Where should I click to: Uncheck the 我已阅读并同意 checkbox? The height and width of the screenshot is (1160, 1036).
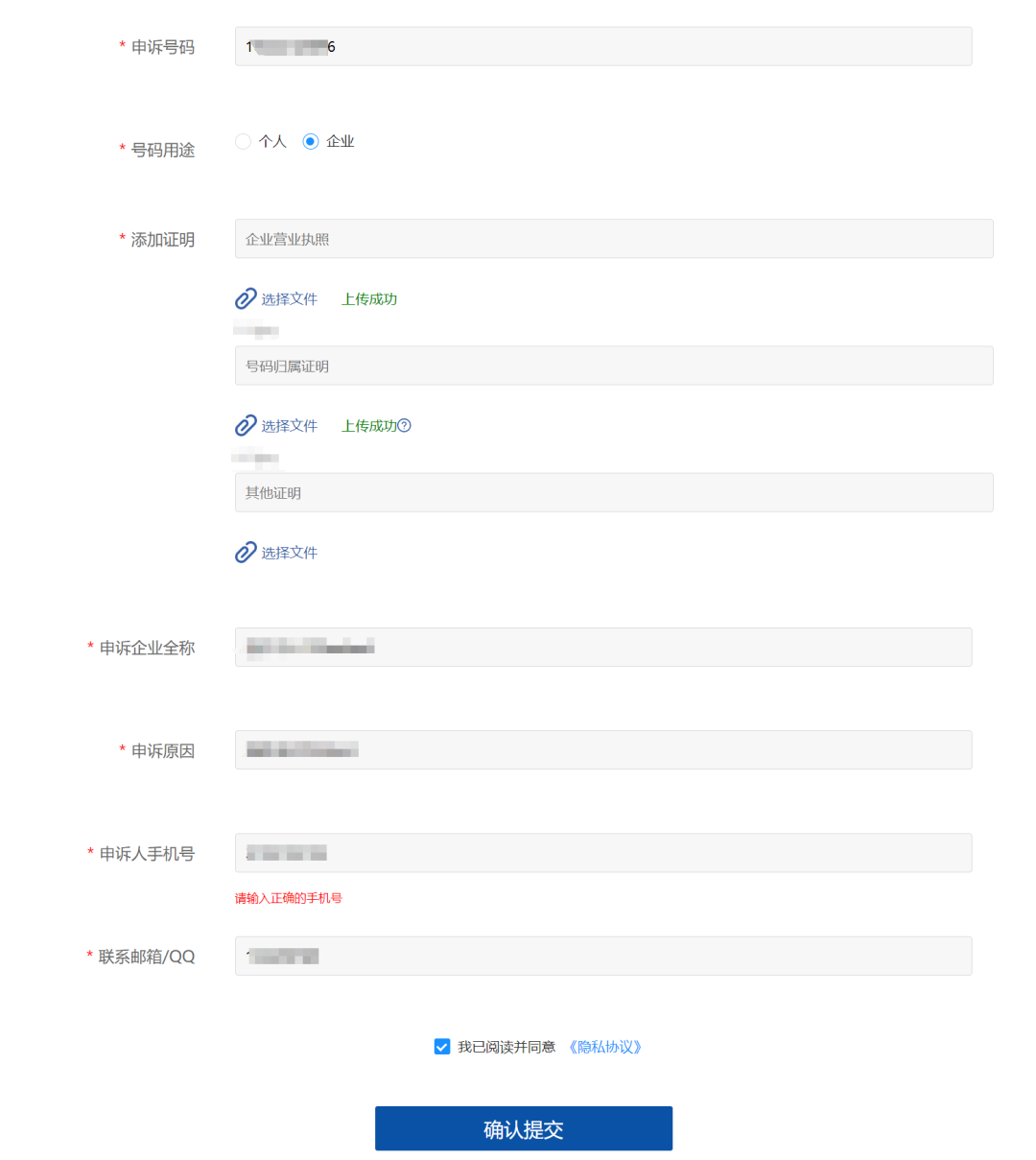pyautogui.click(x=442, y=1047)
